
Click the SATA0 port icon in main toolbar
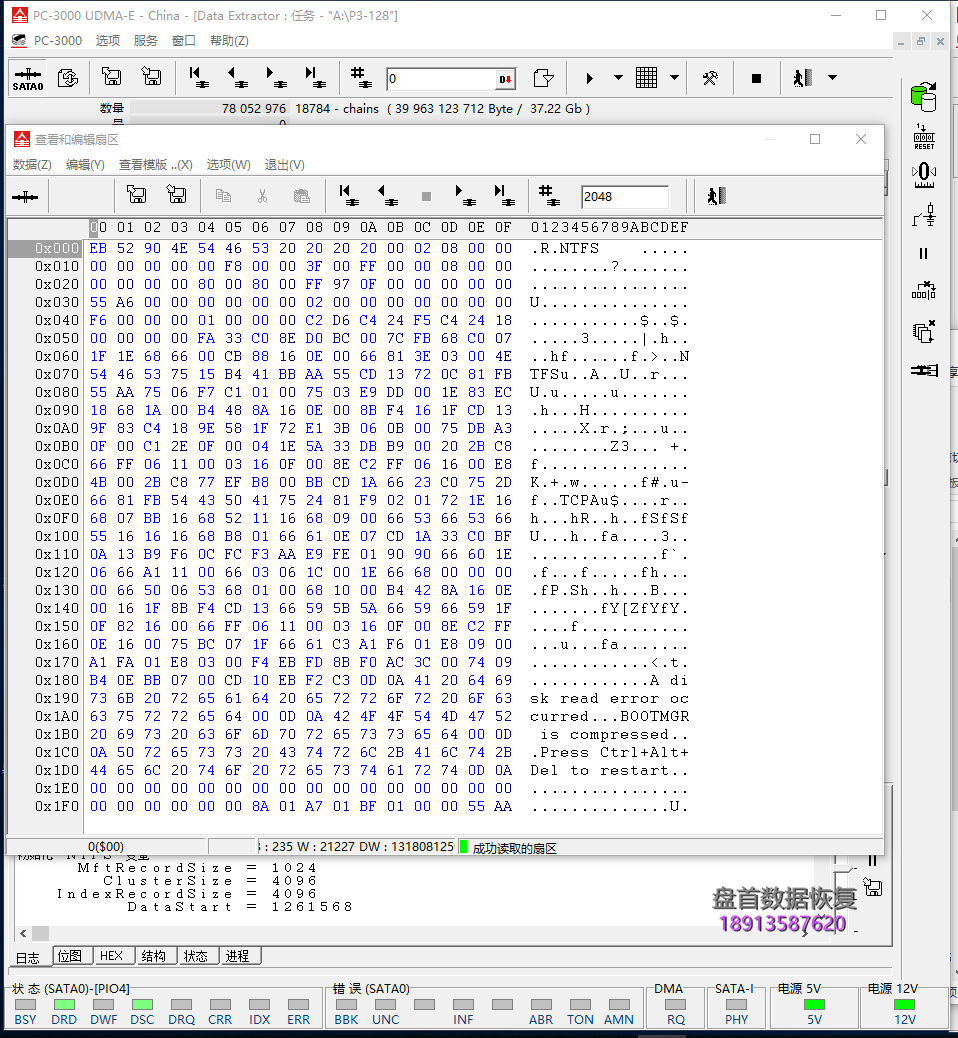pyautogui.click(x=27, y=79)
